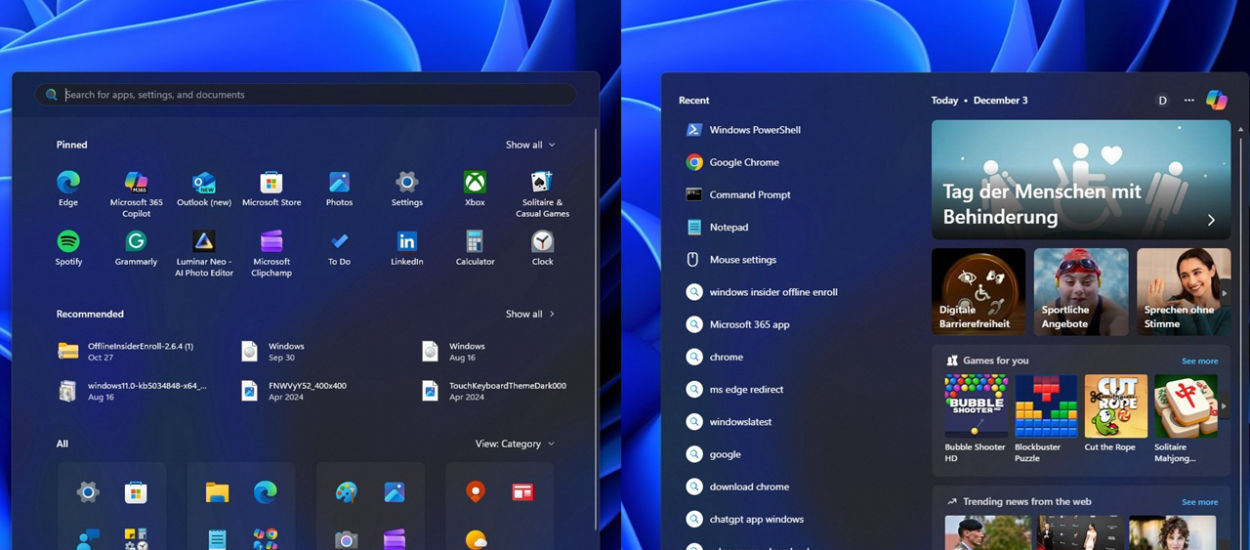
Task: Launch Microsoft 365 Copilot from Pinned
Action: pyautogui.click(x=136, y=183)
